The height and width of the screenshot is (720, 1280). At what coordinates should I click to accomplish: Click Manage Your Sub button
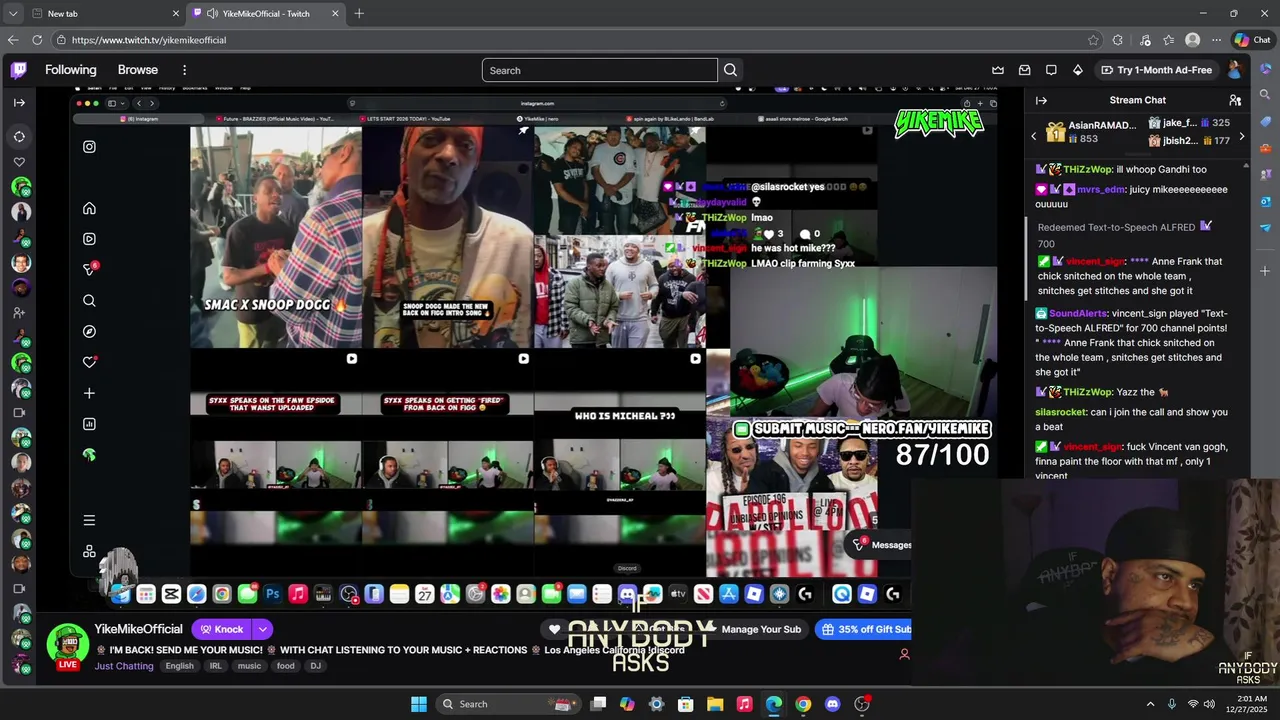[761, 629]
